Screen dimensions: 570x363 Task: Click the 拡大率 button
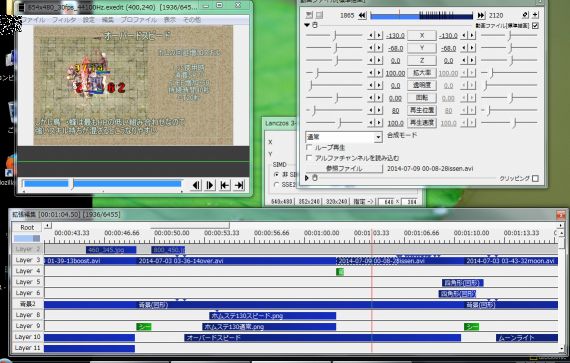click(x=422, y=73)
